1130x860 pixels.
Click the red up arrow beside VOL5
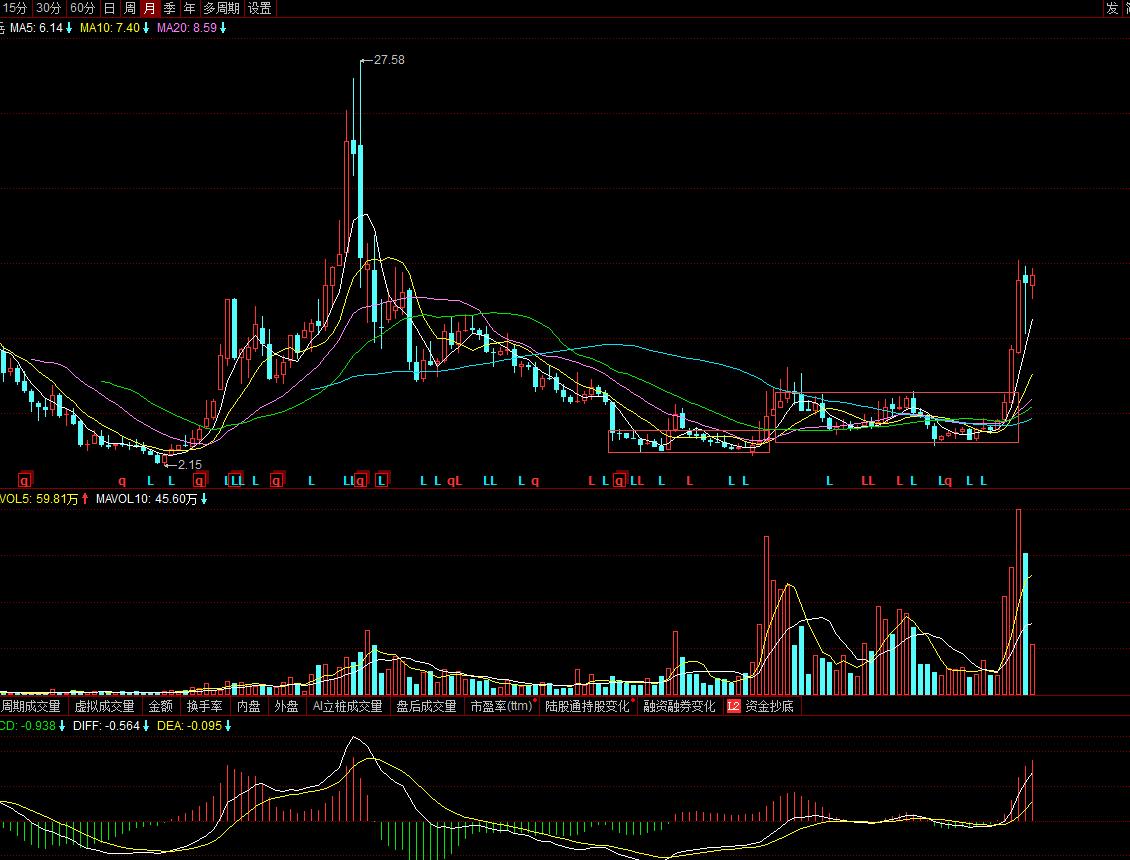[86, 498]
